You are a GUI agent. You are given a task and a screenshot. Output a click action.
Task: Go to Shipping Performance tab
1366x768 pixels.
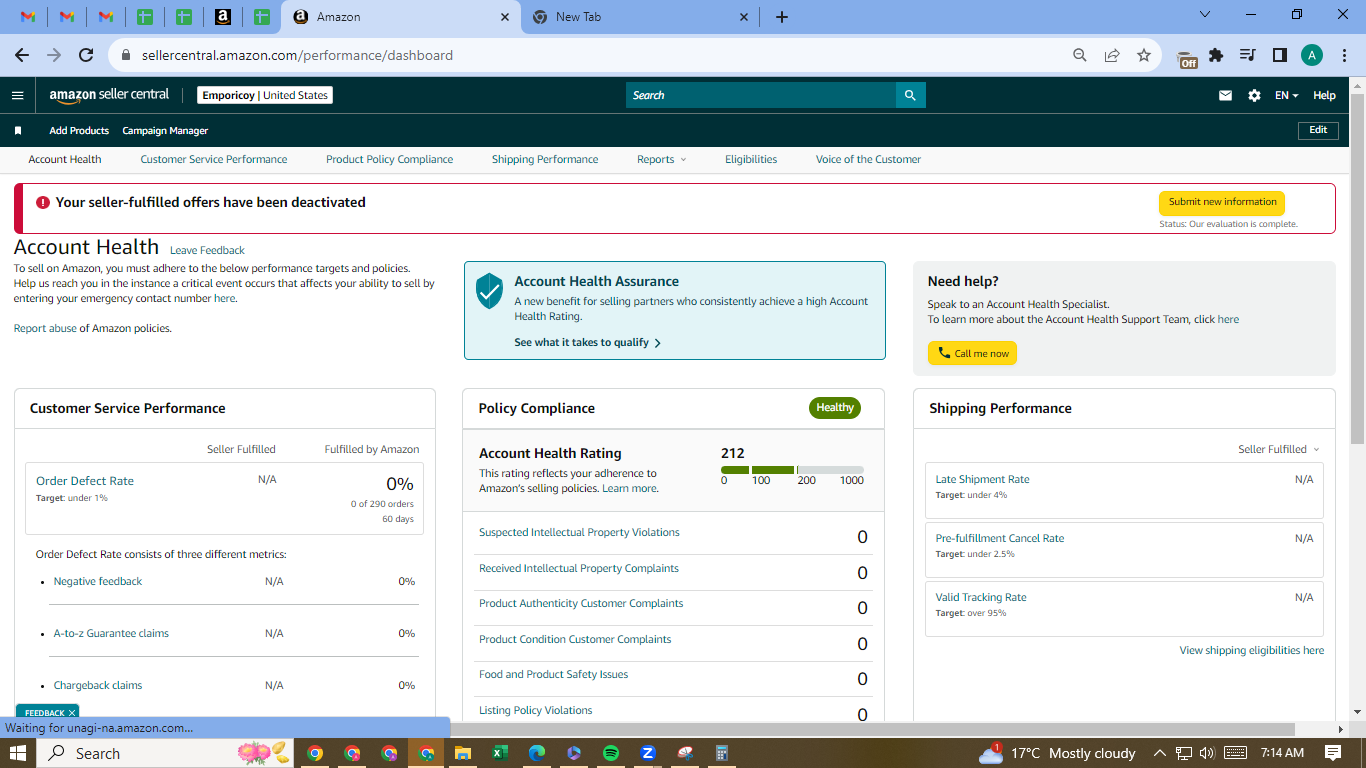[x=545, y=160]
